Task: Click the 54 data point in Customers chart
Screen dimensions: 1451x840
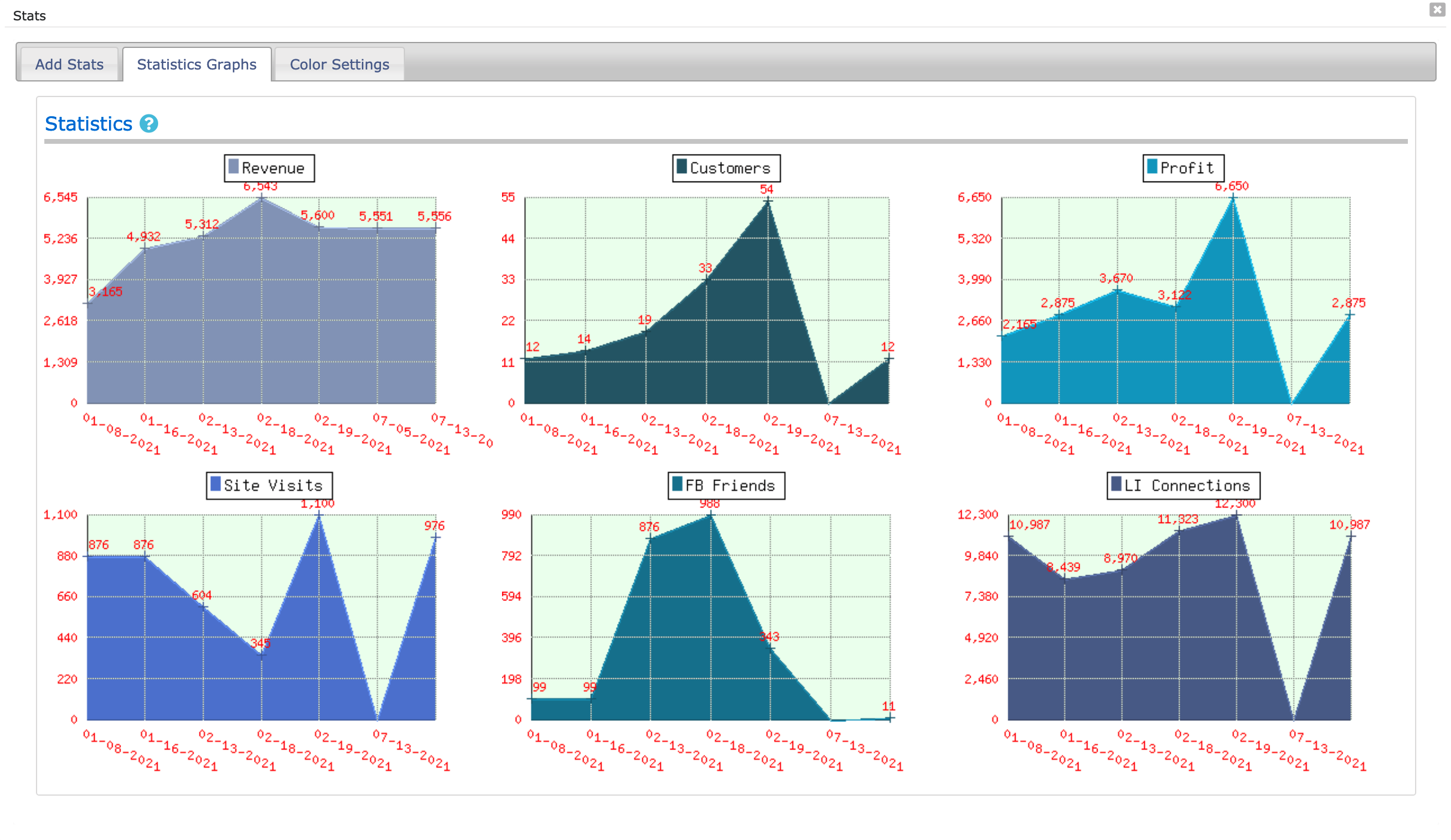Action: 768,201
